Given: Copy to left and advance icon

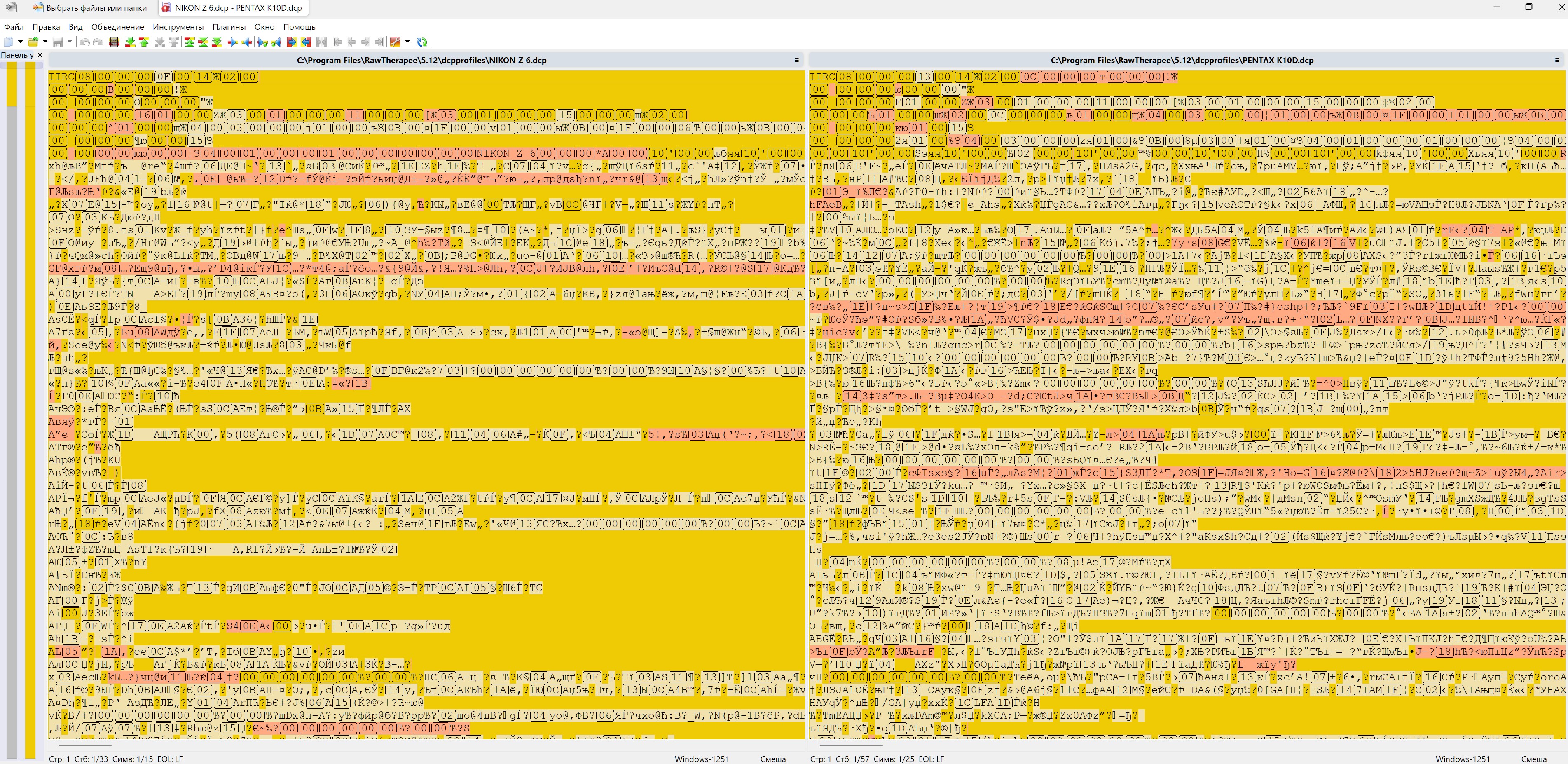Looking at the screenshot, I should pyautogui.click(x=276, y=42).
